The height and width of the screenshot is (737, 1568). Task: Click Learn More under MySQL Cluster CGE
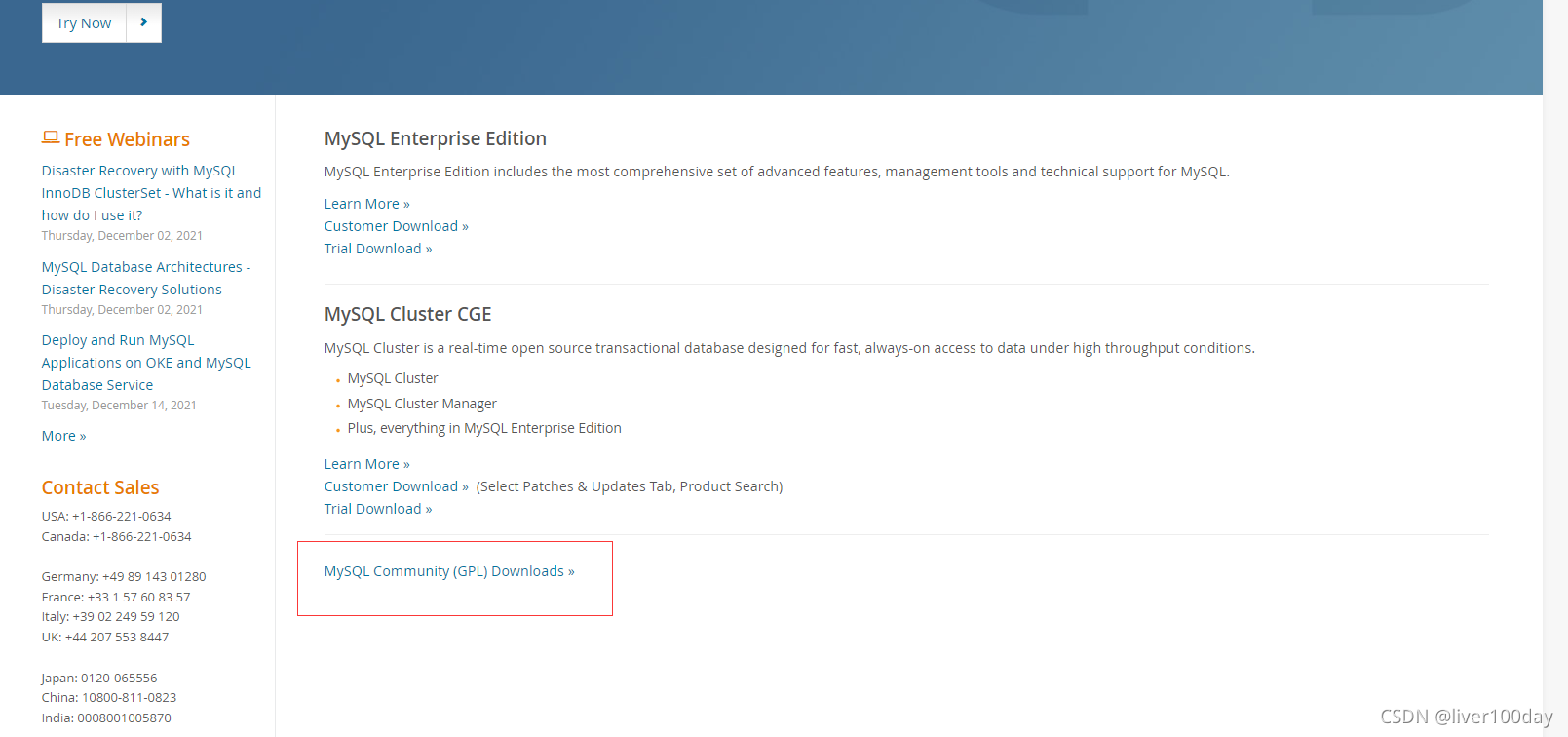366,464
